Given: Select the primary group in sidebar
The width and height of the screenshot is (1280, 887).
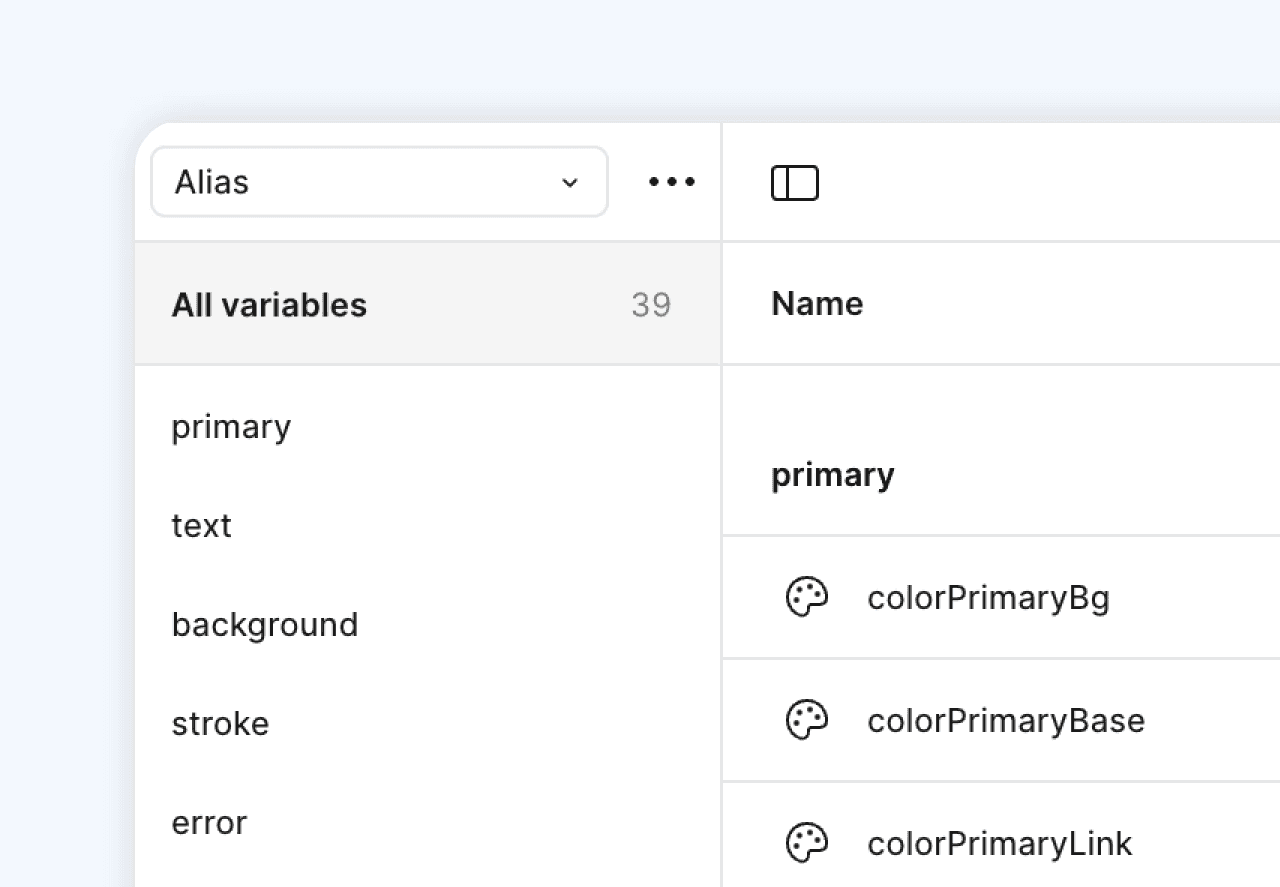Looking at the screenshot, I should click(x=231, y=427).
